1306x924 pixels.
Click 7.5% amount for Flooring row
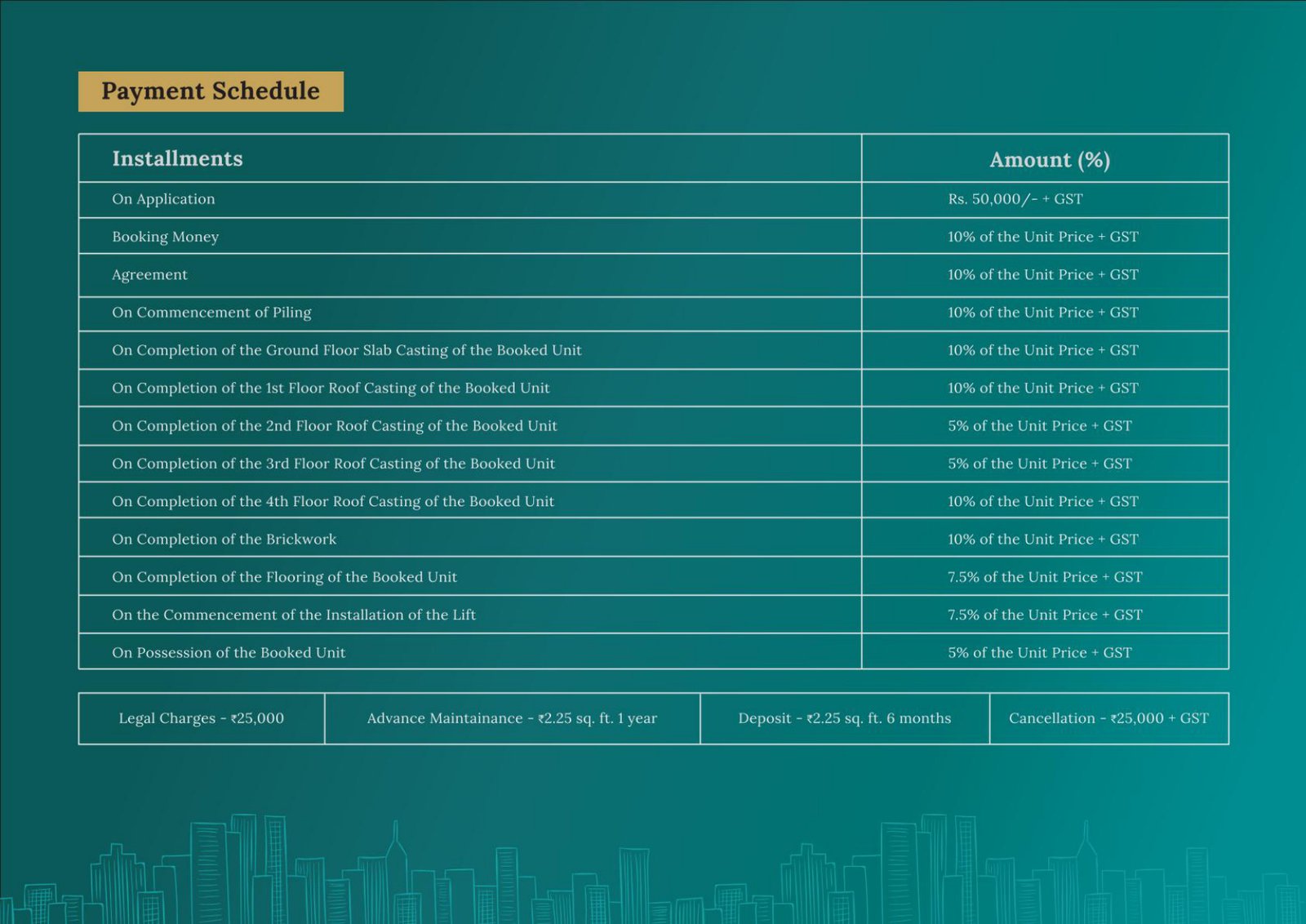1045,577
